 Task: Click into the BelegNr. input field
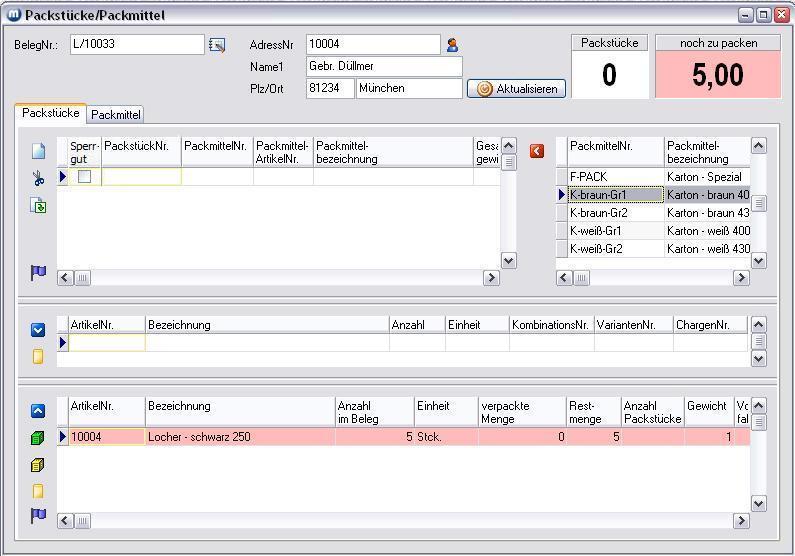[136, 45]
